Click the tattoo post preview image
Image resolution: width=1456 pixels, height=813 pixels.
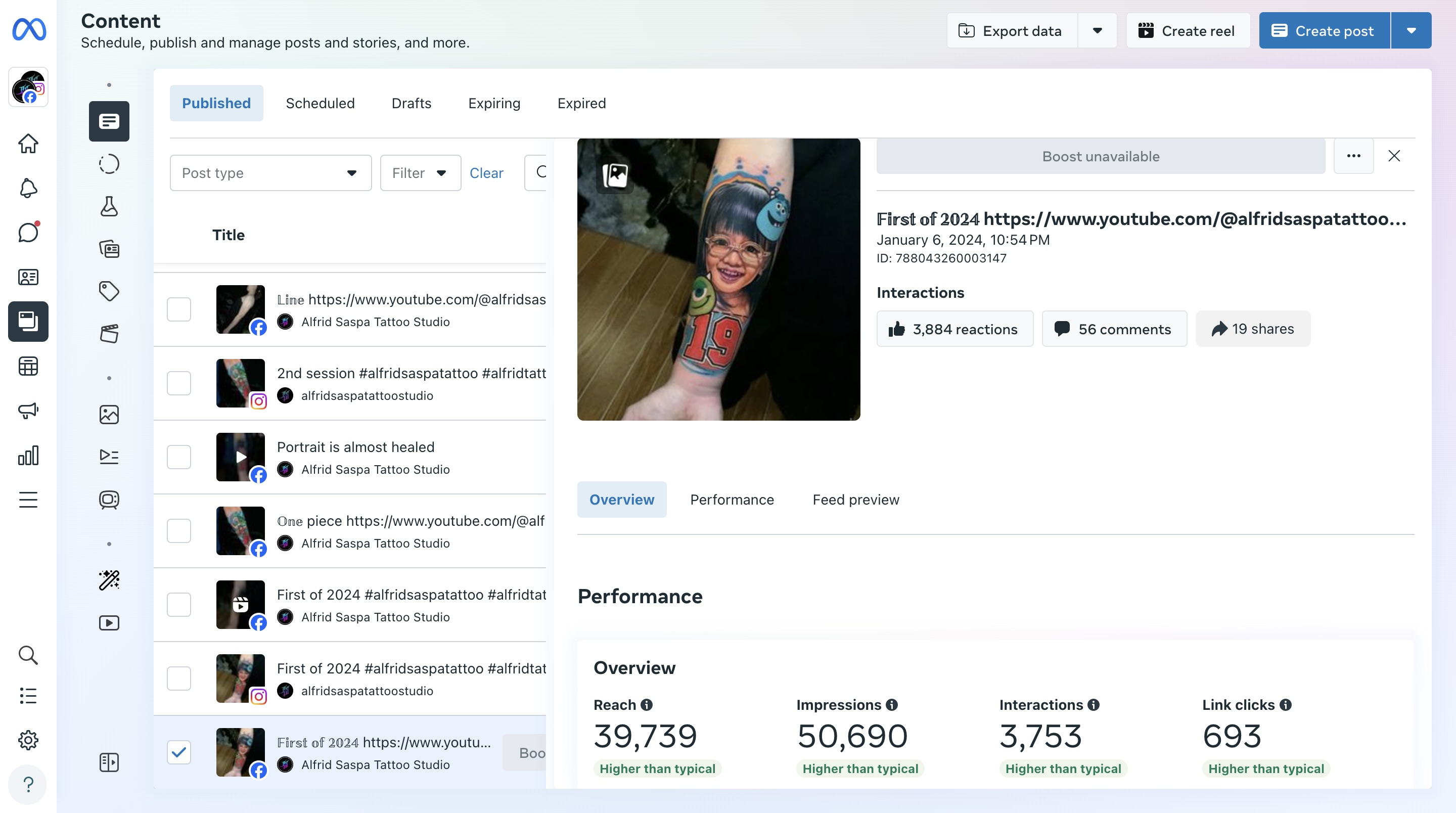coord(718,279)
